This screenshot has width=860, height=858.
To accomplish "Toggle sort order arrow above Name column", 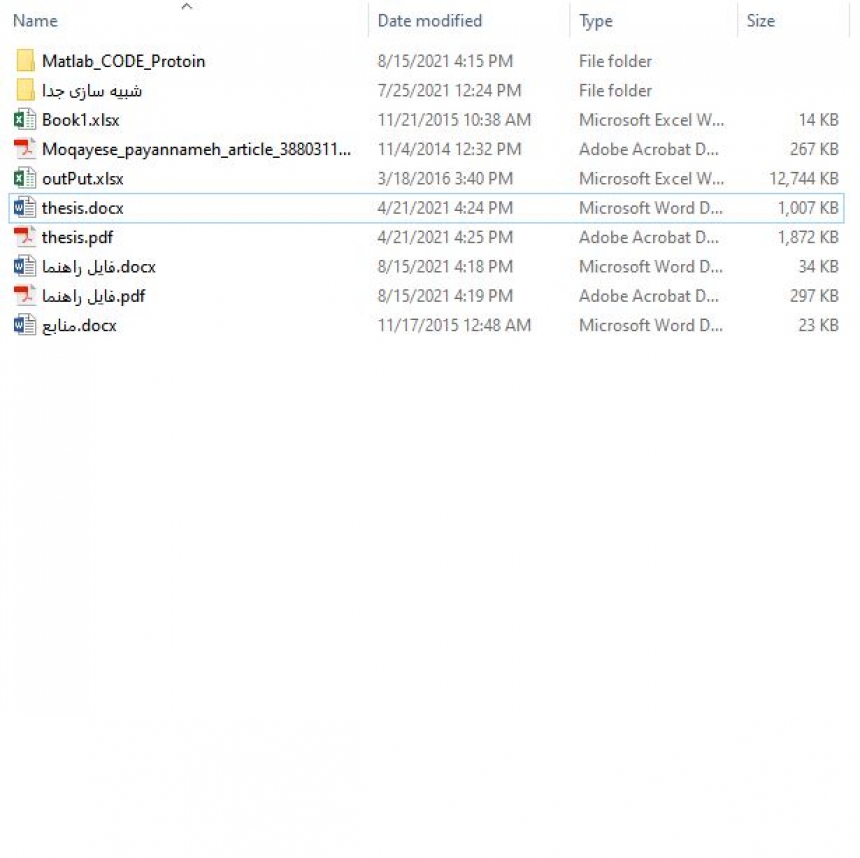I will [x=186, y=6].
